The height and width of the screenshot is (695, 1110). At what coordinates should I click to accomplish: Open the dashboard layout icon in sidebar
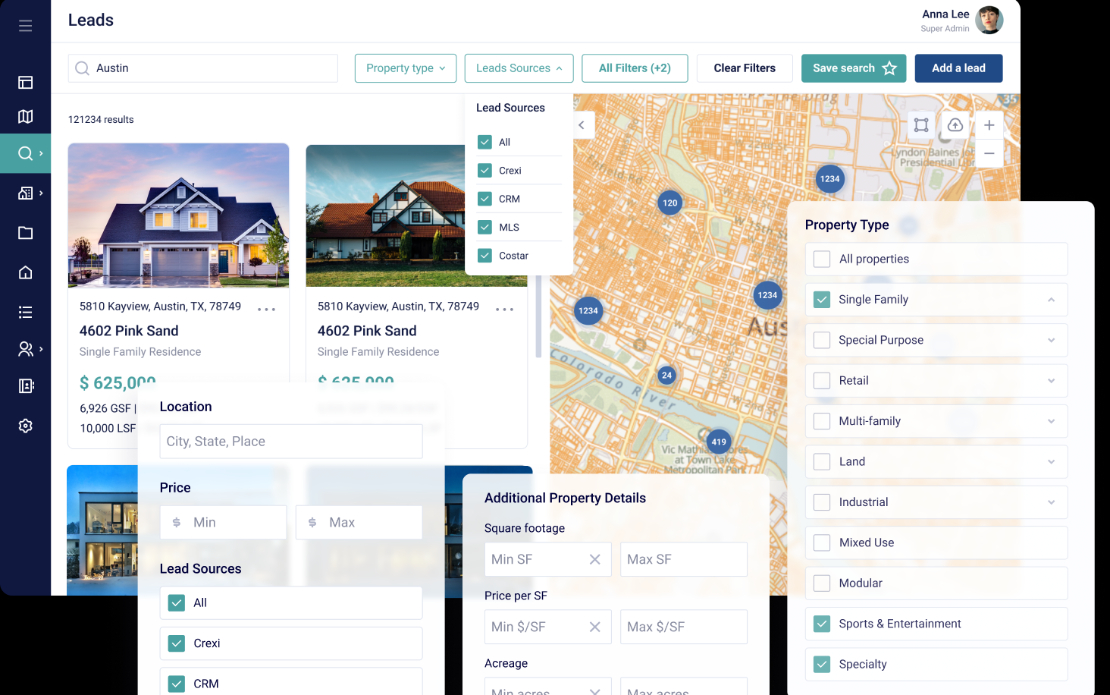click(x=25, y=83)
